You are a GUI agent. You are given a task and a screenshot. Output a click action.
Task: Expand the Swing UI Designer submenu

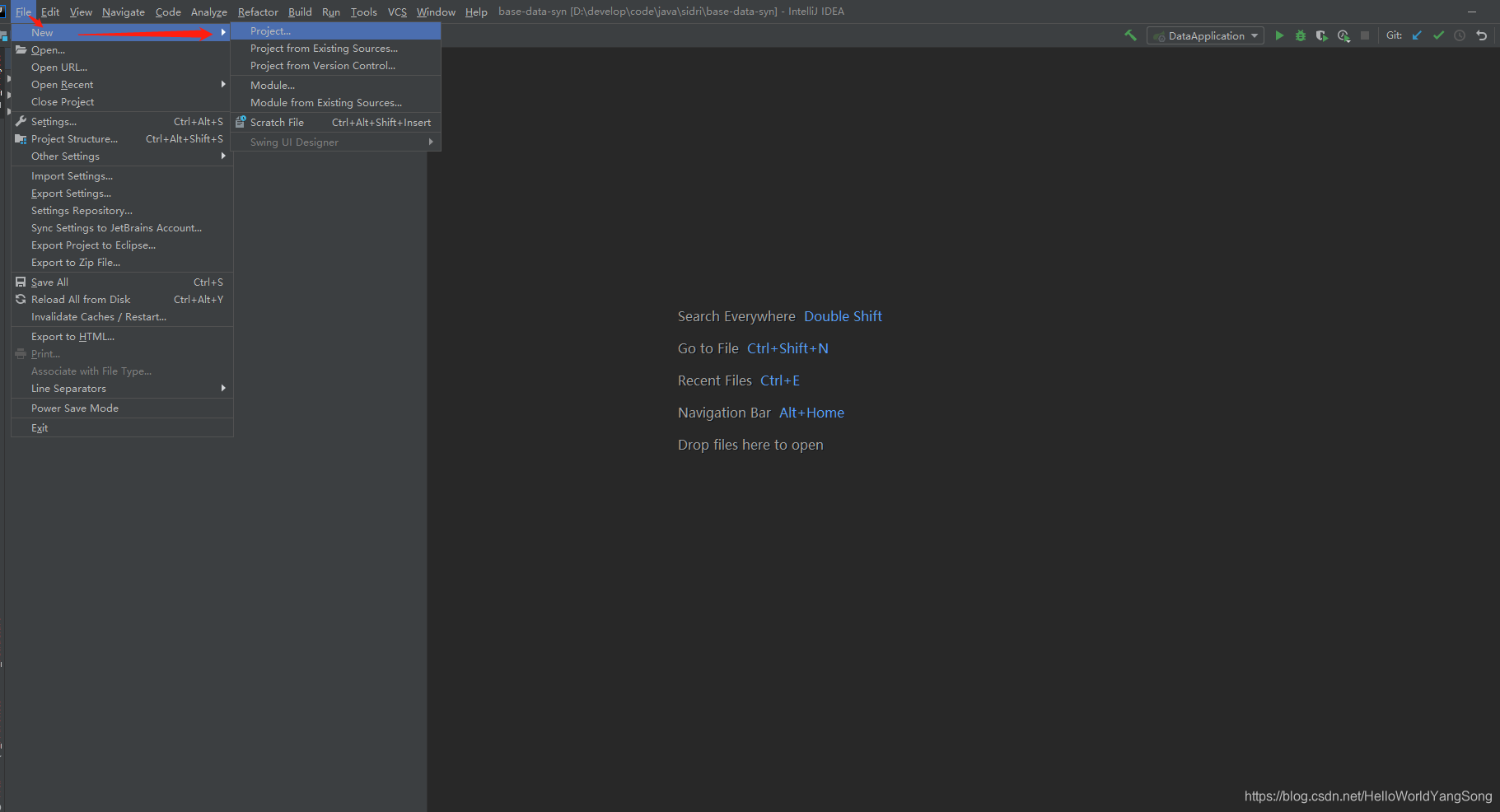click(335, 142)
